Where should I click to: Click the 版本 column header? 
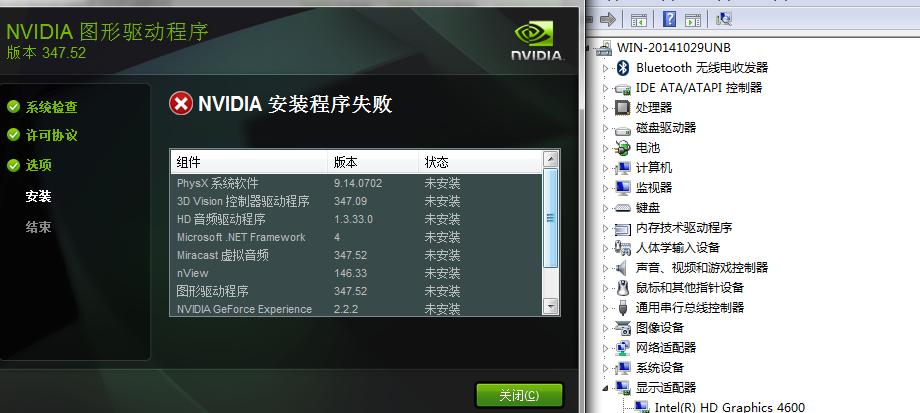click(373, 163)
